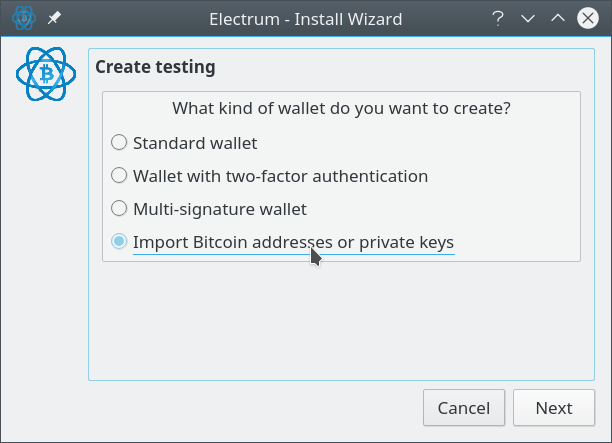Click the 'What kind of wallet' question text

point(342,109)
